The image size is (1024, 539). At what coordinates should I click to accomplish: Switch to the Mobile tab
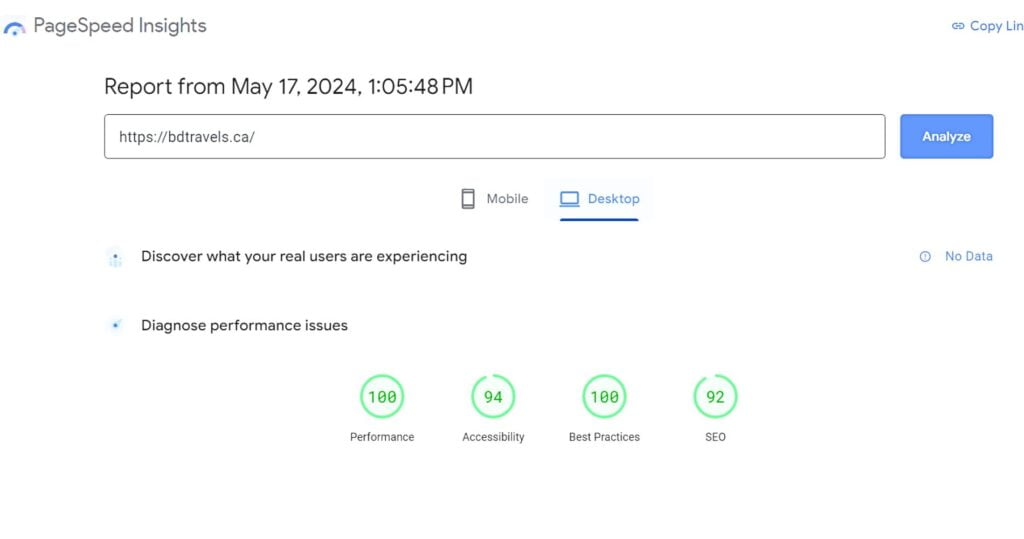coord(494,199)
